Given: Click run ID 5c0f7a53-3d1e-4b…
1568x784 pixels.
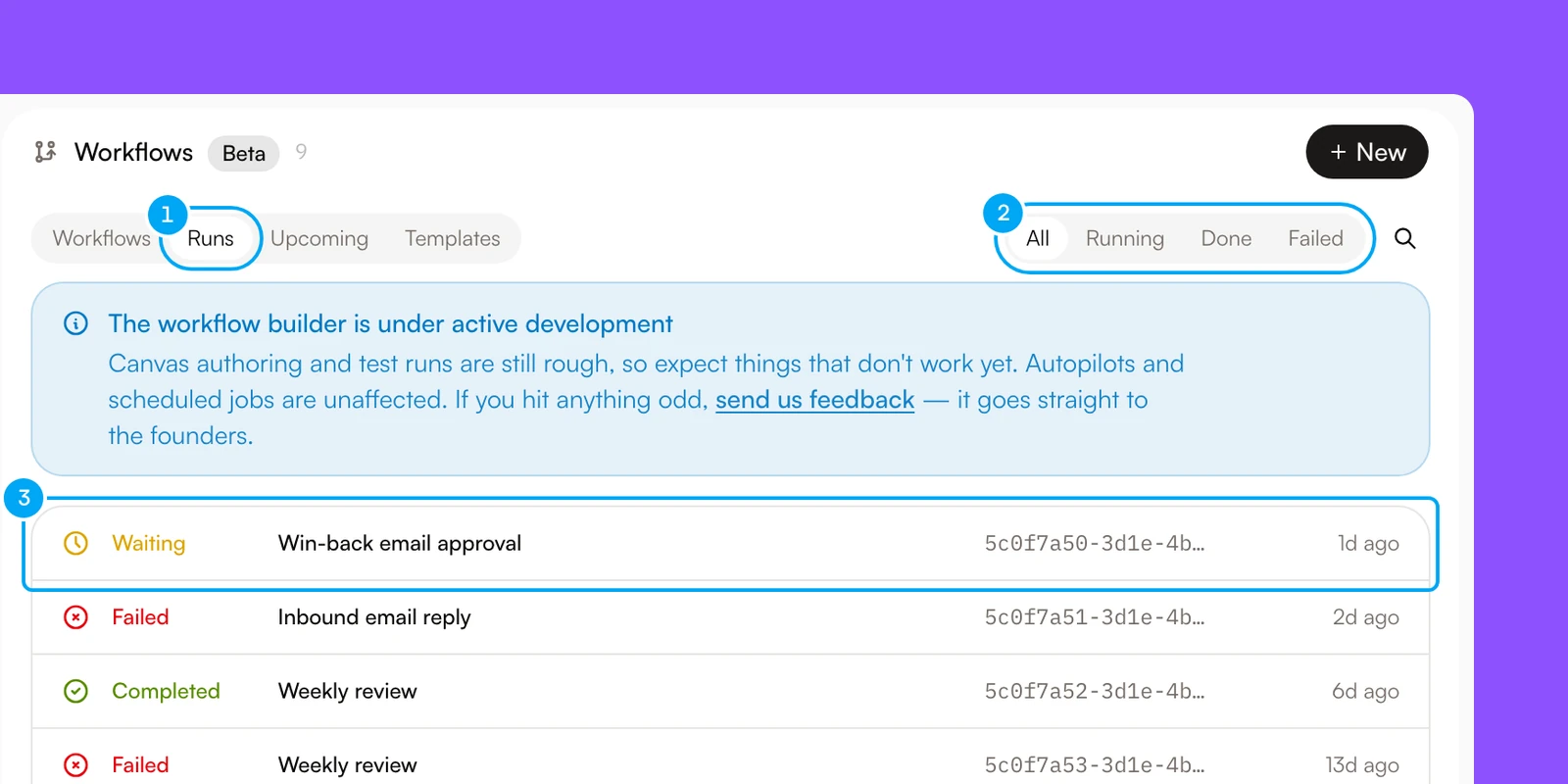Looking at the screenshot, I should (x=1095, y=765).
